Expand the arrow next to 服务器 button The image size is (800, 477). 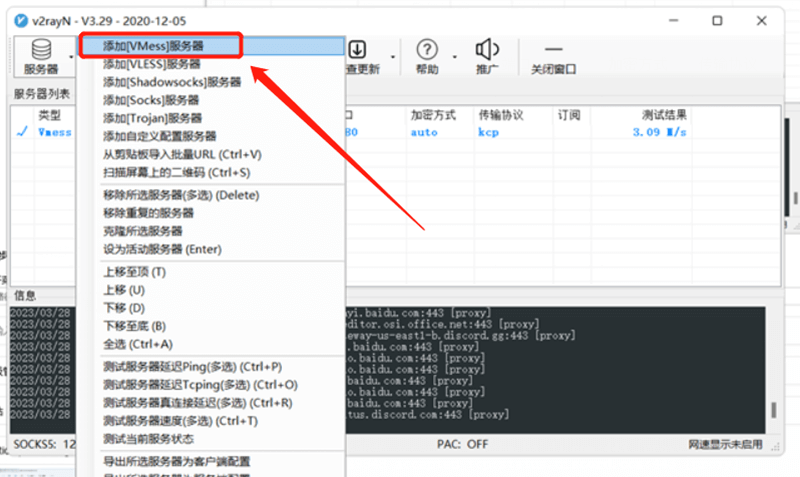pos(71,57)
